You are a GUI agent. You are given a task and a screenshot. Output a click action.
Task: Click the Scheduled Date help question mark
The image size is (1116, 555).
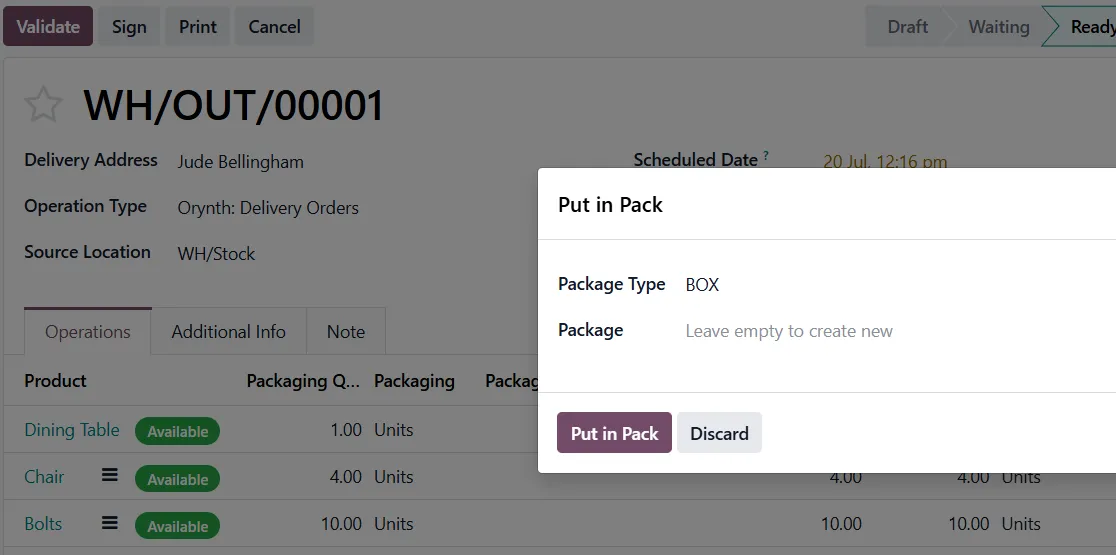click(x=766, y=154)
